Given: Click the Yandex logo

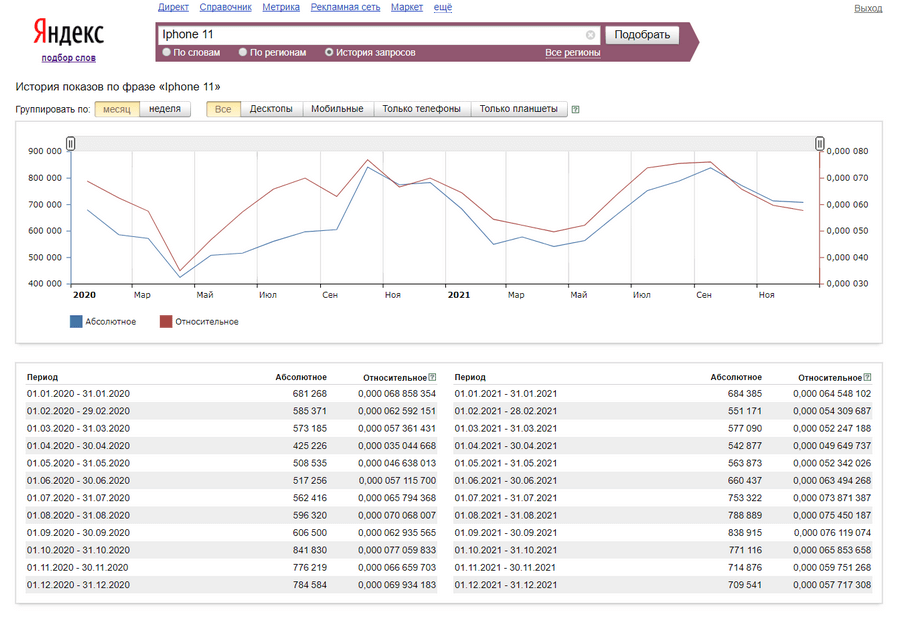Looking at the screenshot, I should pos(68,33).
